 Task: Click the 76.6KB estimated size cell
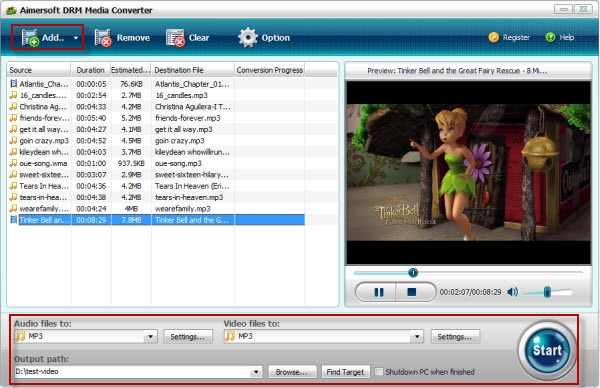[x=131, y=83]
